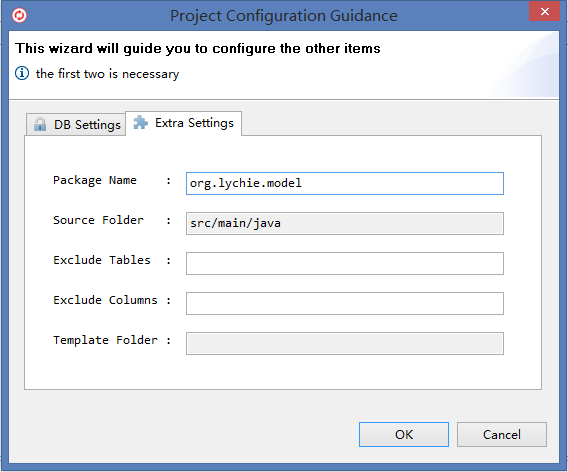Click the padlock icon on DB Settings tab
The image size is (568, 472).
click(40, 124)
